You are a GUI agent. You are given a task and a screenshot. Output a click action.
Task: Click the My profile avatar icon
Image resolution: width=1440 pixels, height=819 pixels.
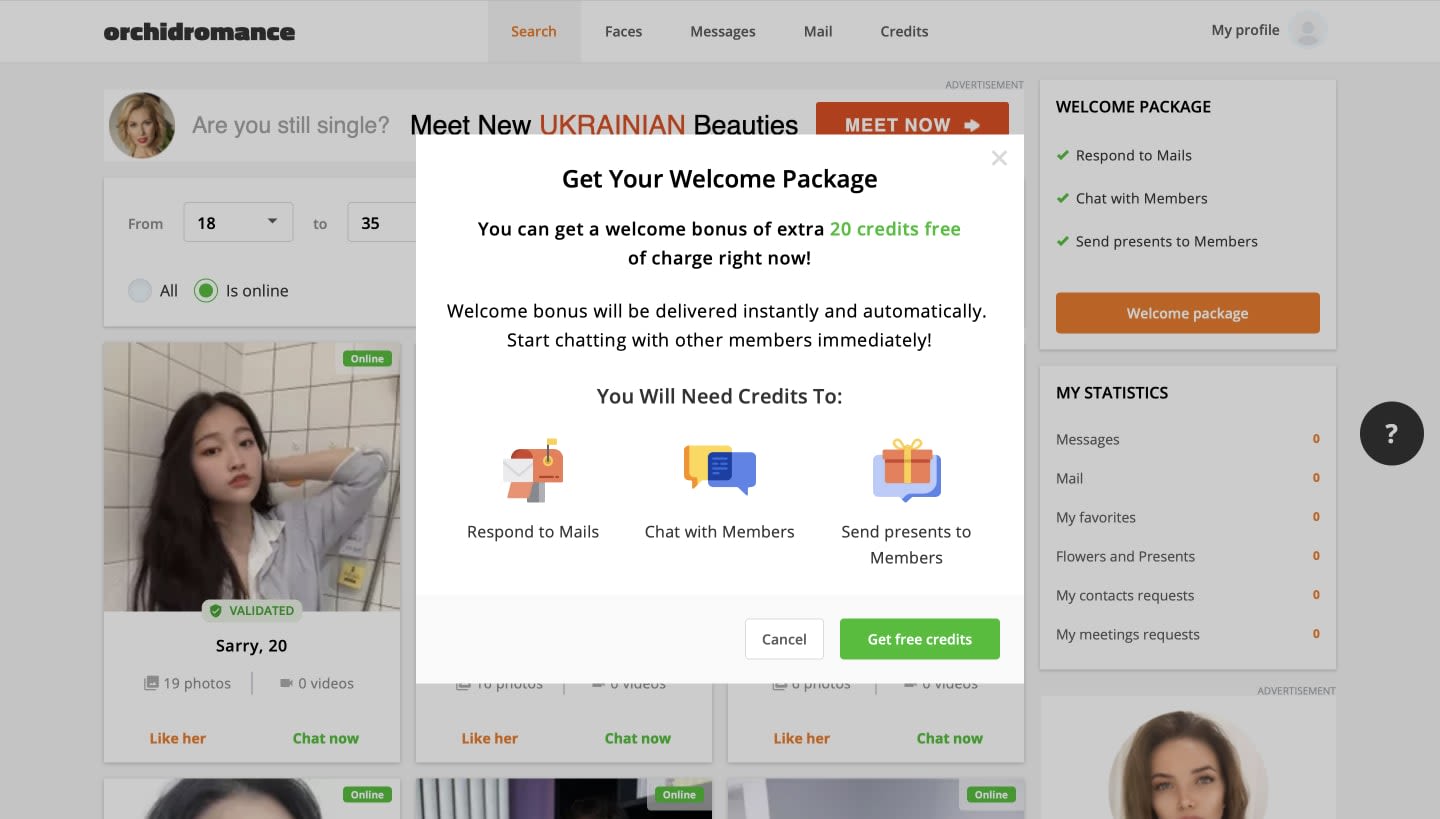point(1308,30)
